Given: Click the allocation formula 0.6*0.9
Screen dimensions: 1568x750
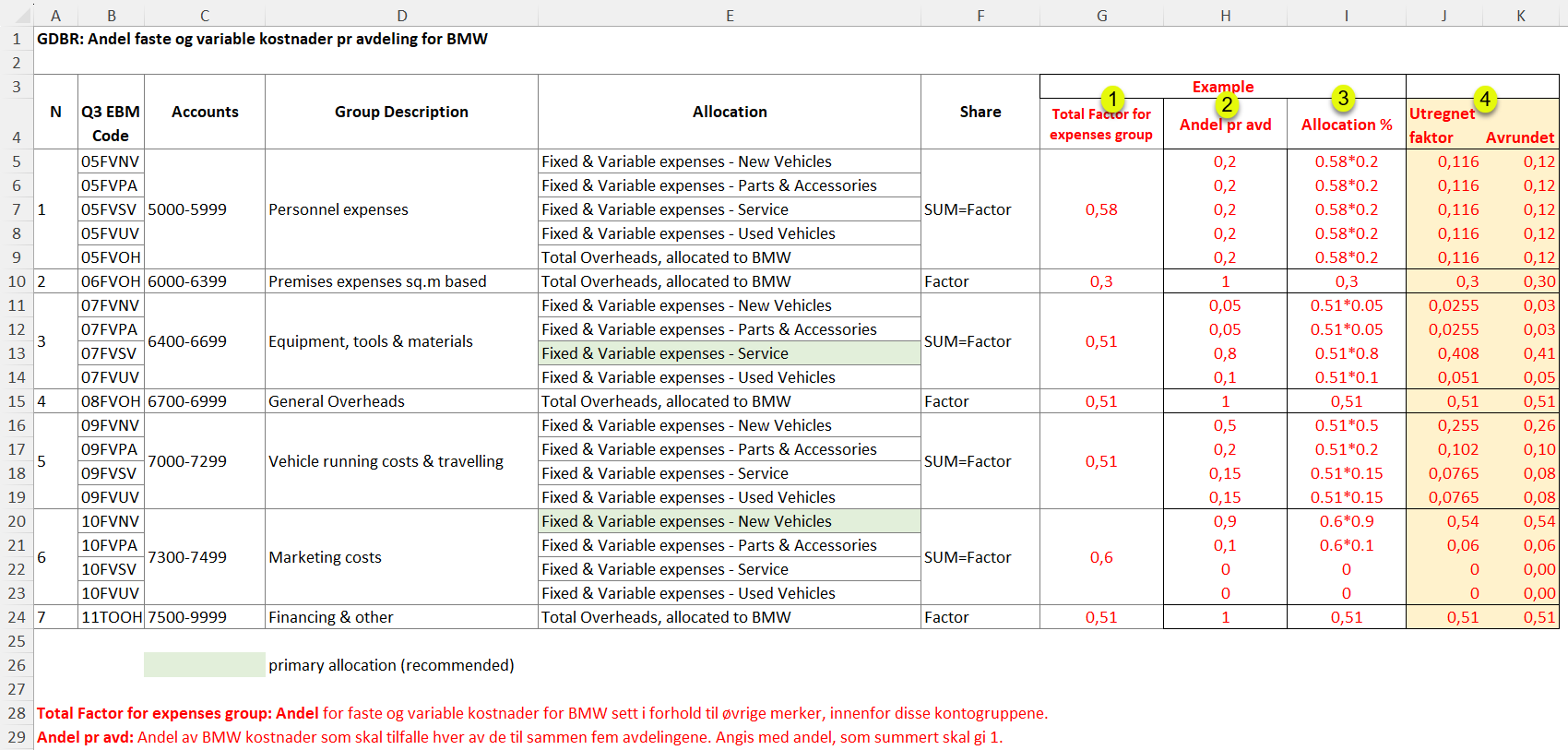Looking at the screenshot, I should pyautogui.click(x=1347, y=521).
